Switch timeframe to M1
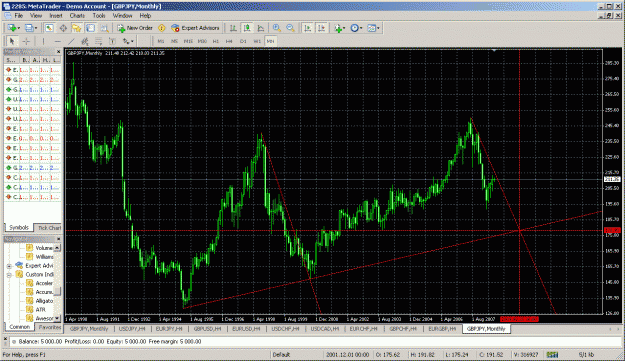 click(161, 41)
